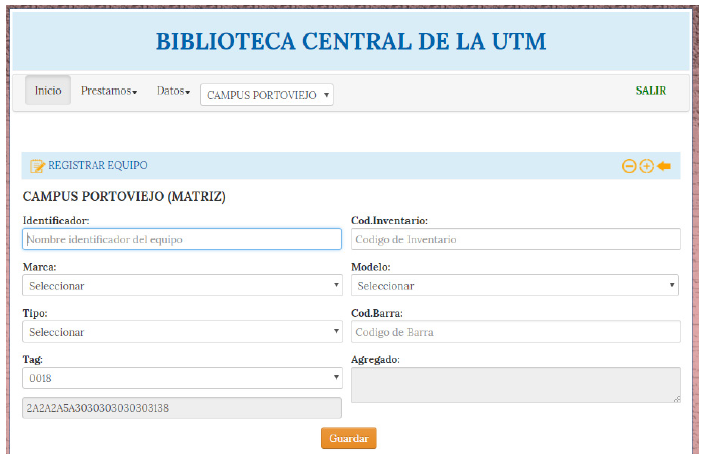This screenshot has width=710, height=460.
Task: Click the read-only hex code field 2A2A2A5A
Action: tap(182, 408)
